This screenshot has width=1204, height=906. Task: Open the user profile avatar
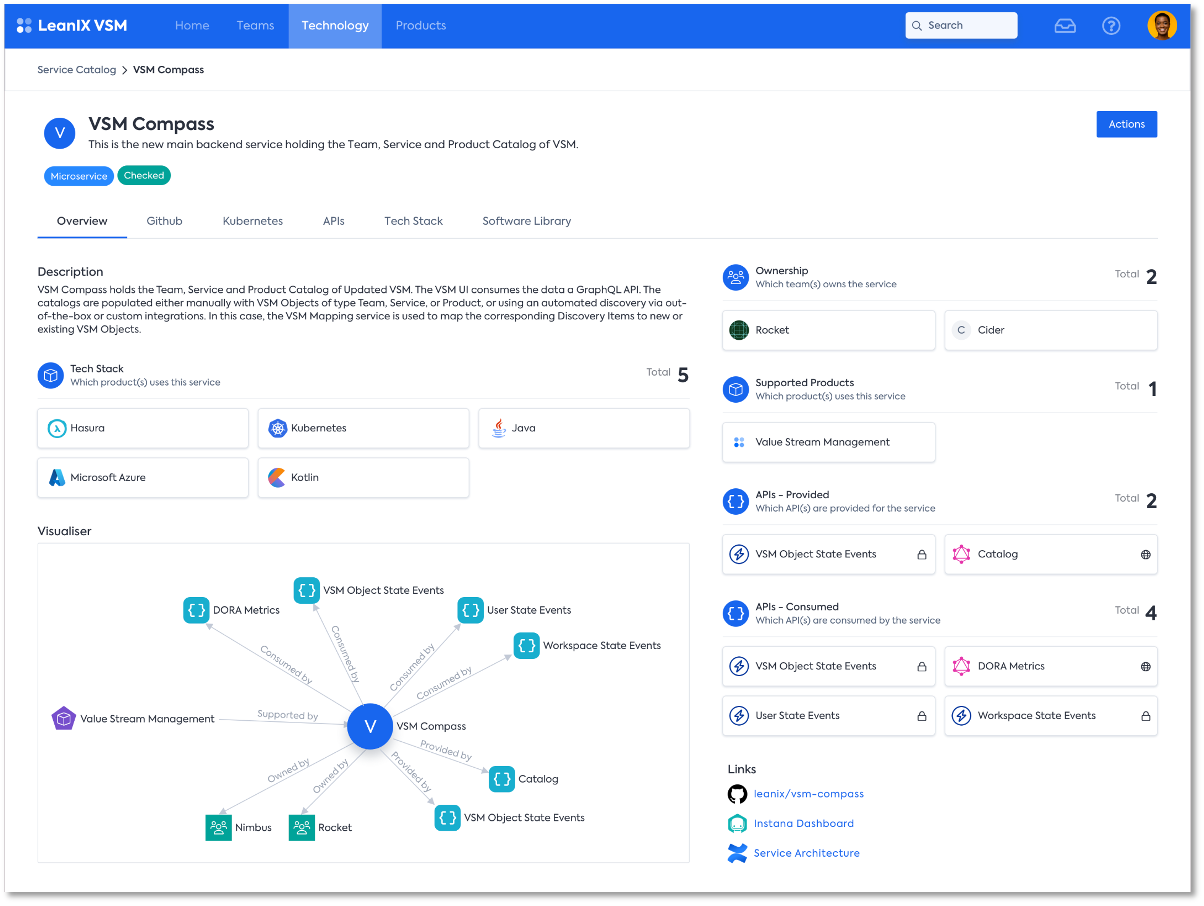click(1162, 26)
